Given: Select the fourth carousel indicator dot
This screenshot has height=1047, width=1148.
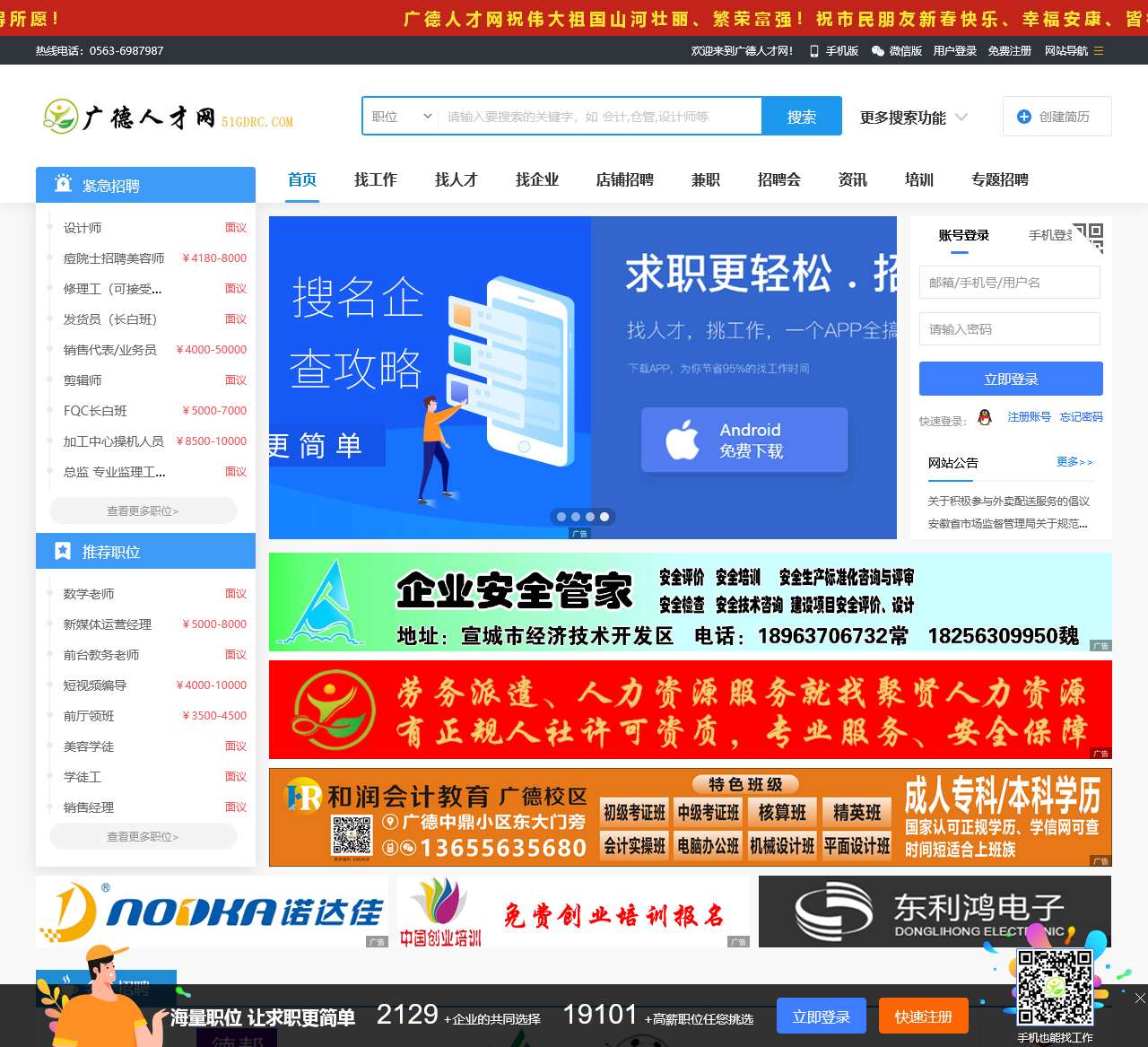Looking at the screenshot, I should click(x=604, y=516).
